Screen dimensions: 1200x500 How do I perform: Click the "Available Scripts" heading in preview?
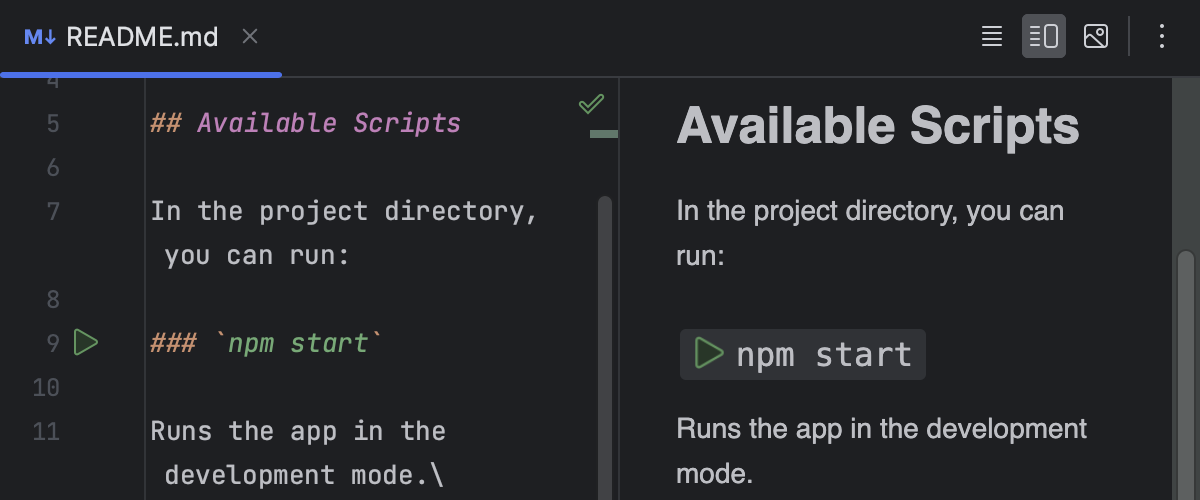877,126
